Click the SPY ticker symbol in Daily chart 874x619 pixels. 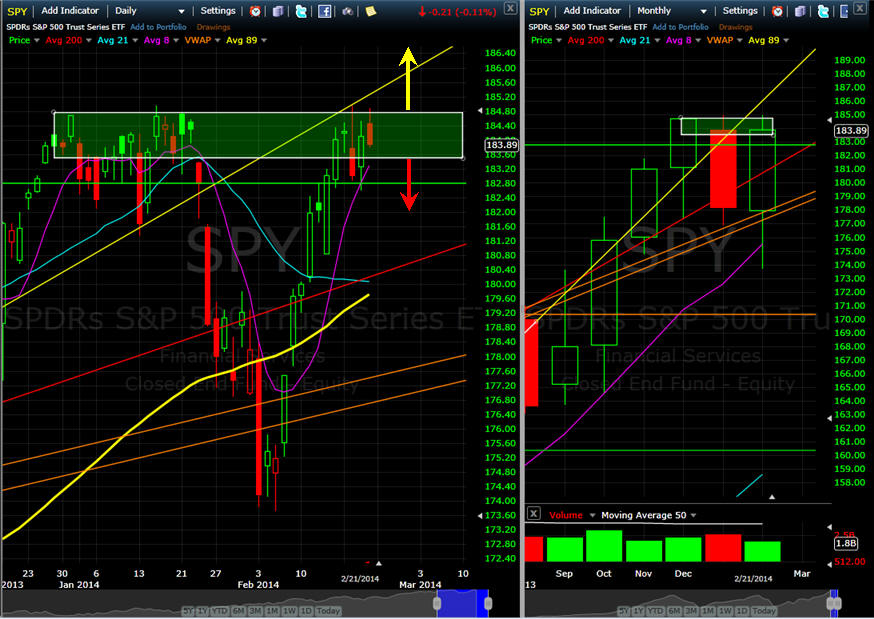point(17,12)
